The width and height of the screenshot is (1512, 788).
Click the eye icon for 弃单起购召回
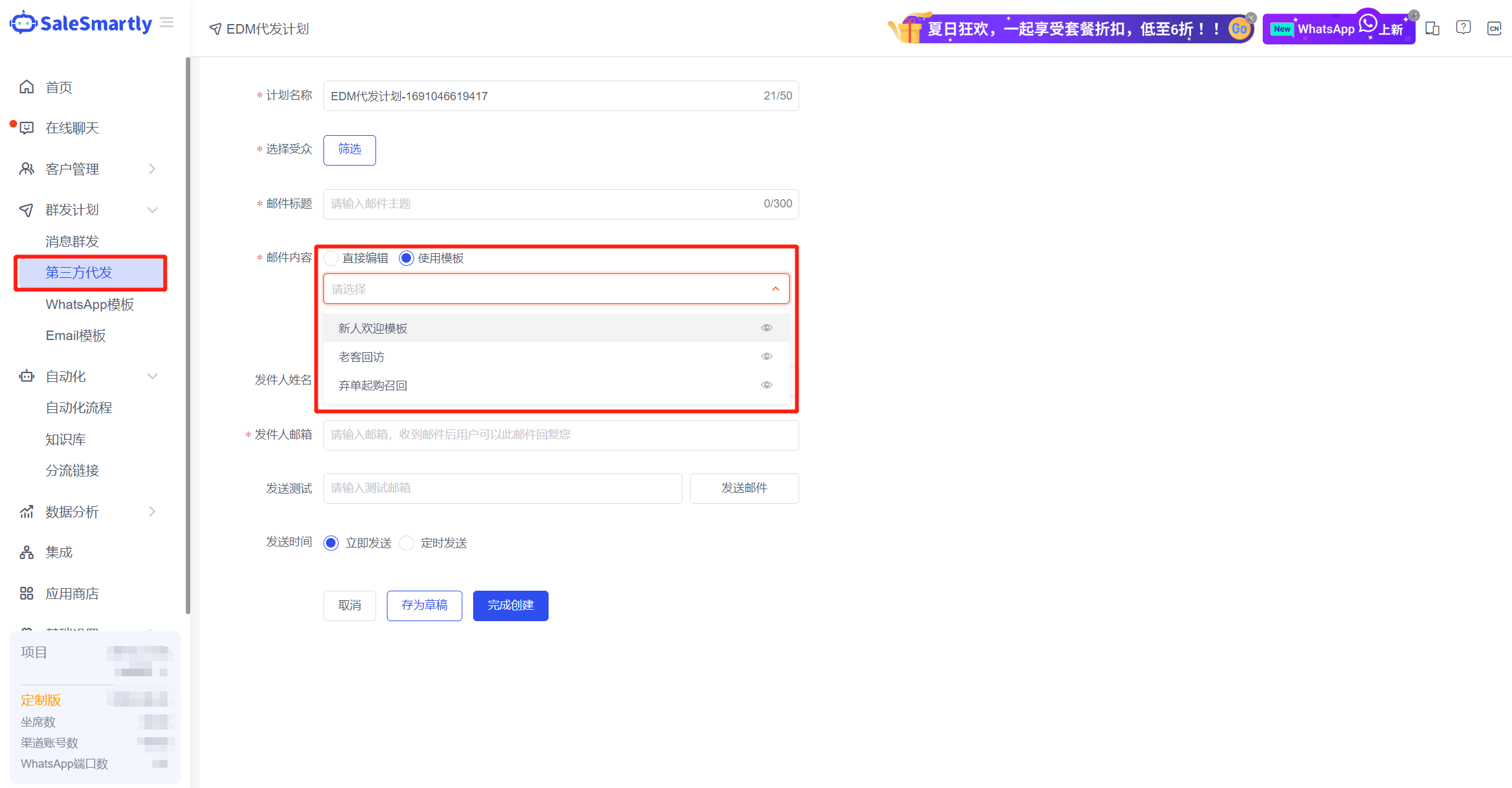tap(767, 385)
